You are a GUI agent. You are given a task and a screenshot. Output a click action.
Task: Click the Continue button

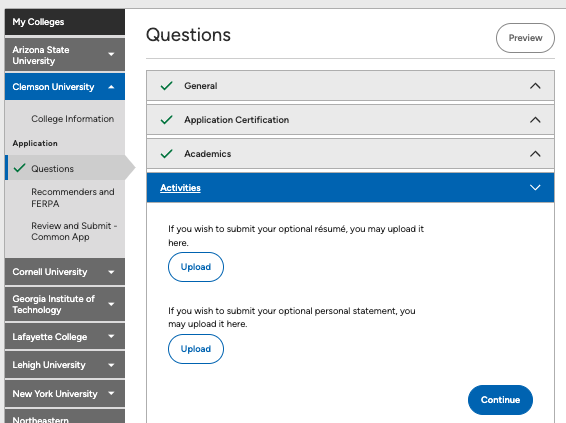coord(500,400)
